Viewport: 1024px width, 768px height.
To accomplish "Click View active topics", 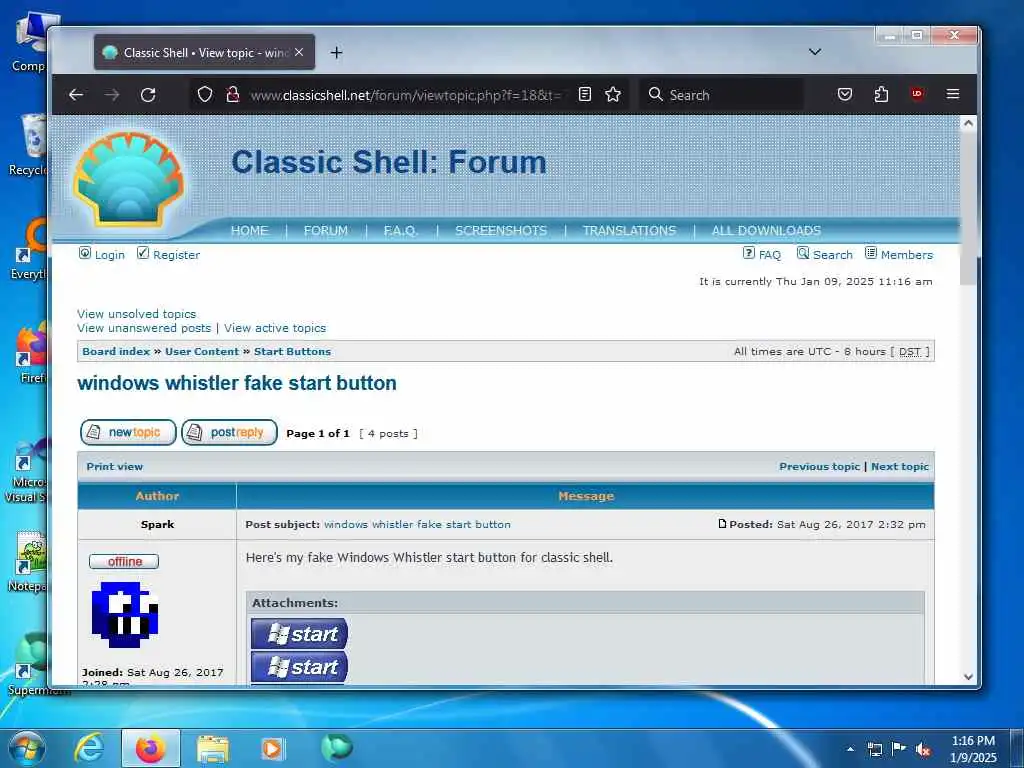I will [275, 328].
